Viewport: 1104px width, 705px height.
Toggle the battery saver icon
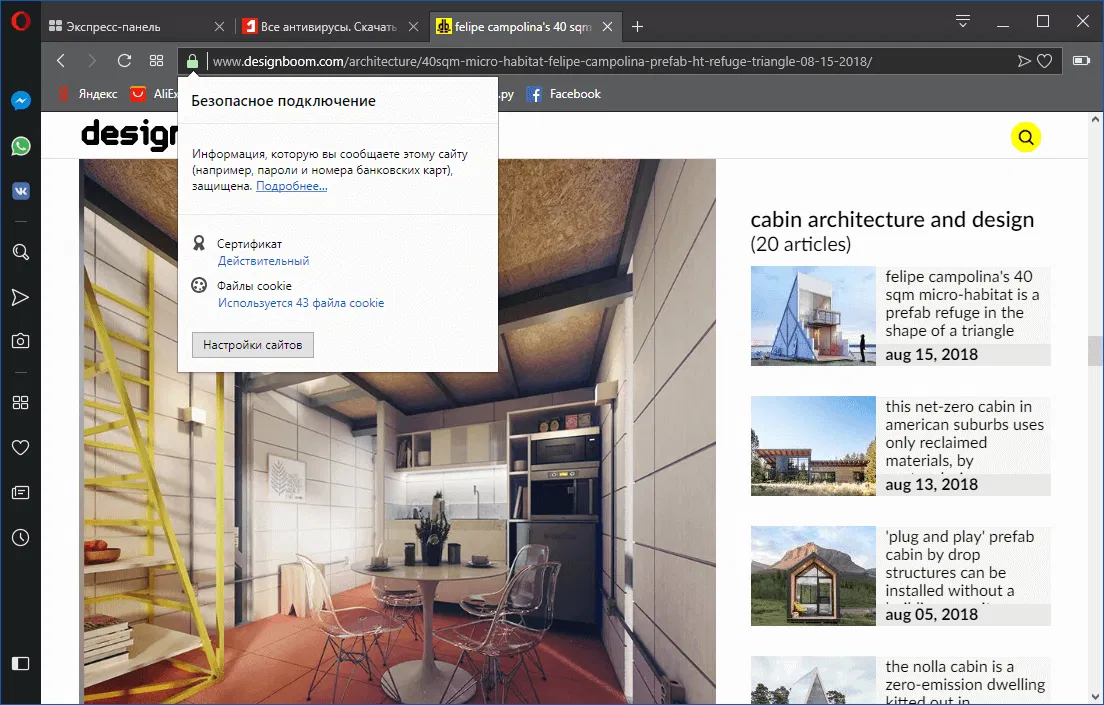point(1081,61)
